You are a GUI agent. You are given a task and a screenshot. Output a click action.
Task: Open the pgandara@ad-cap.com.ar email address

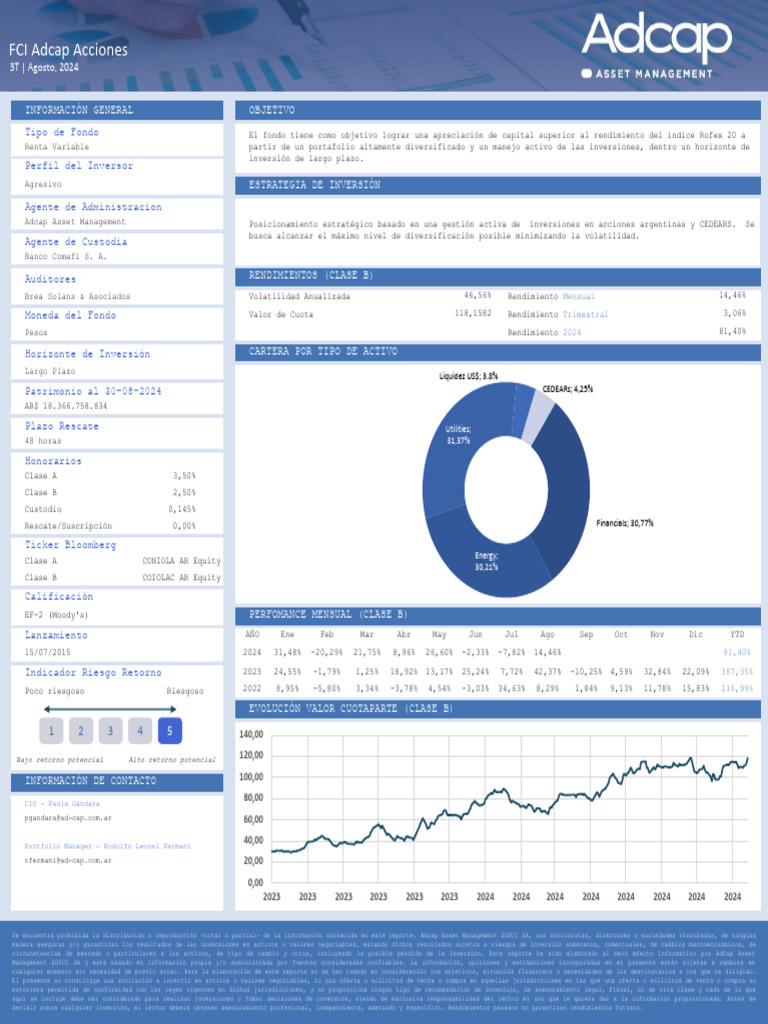tap(68, 818)
